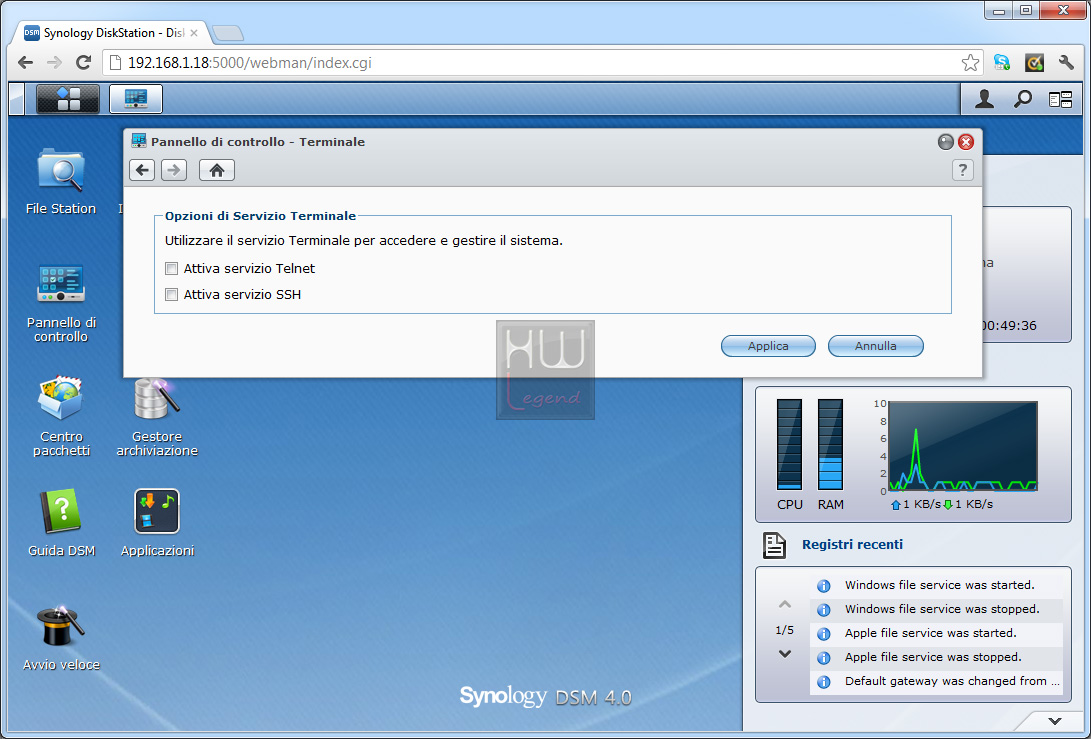1091x739 pixels.
Task: Open help for the Terminale panel
Action: point(962,170)
